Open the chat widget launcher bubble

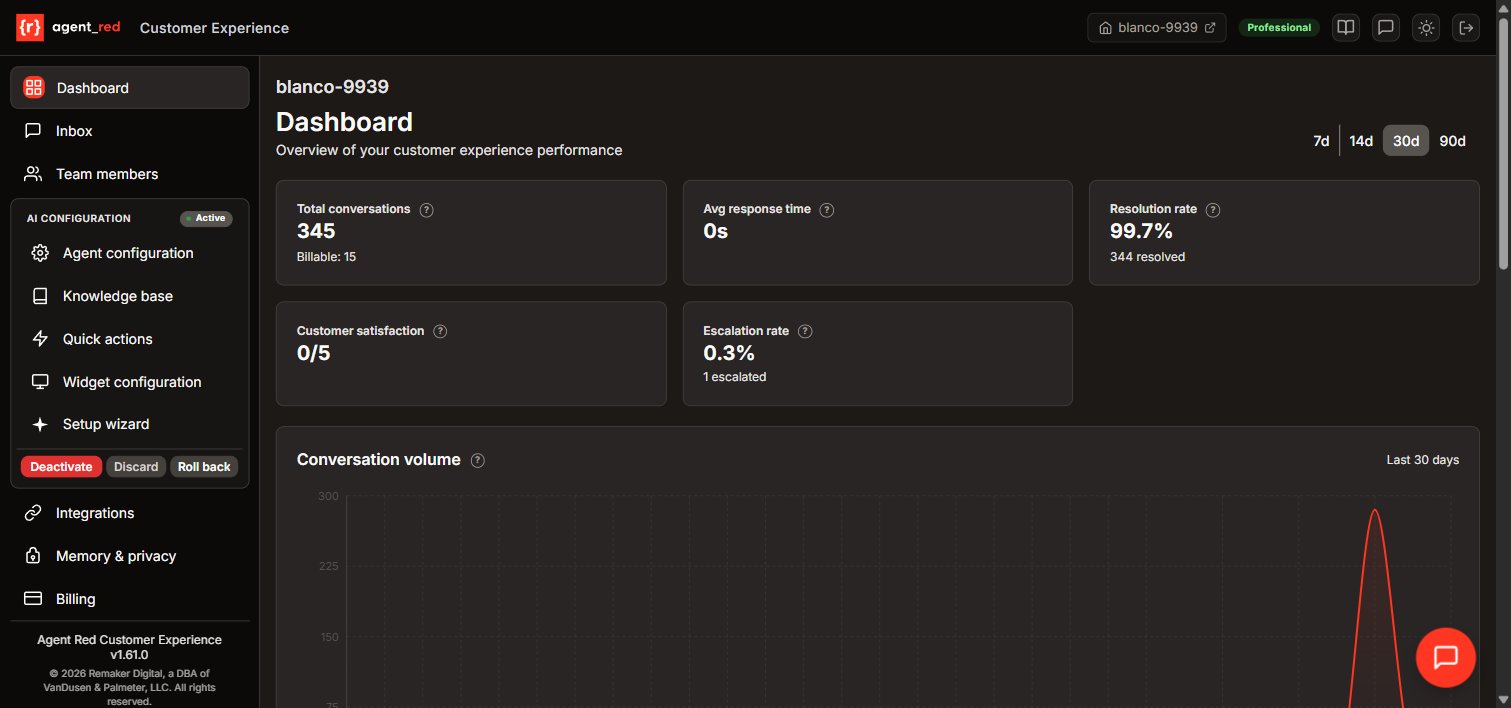pyautogui.click(x=1446, y=657)
